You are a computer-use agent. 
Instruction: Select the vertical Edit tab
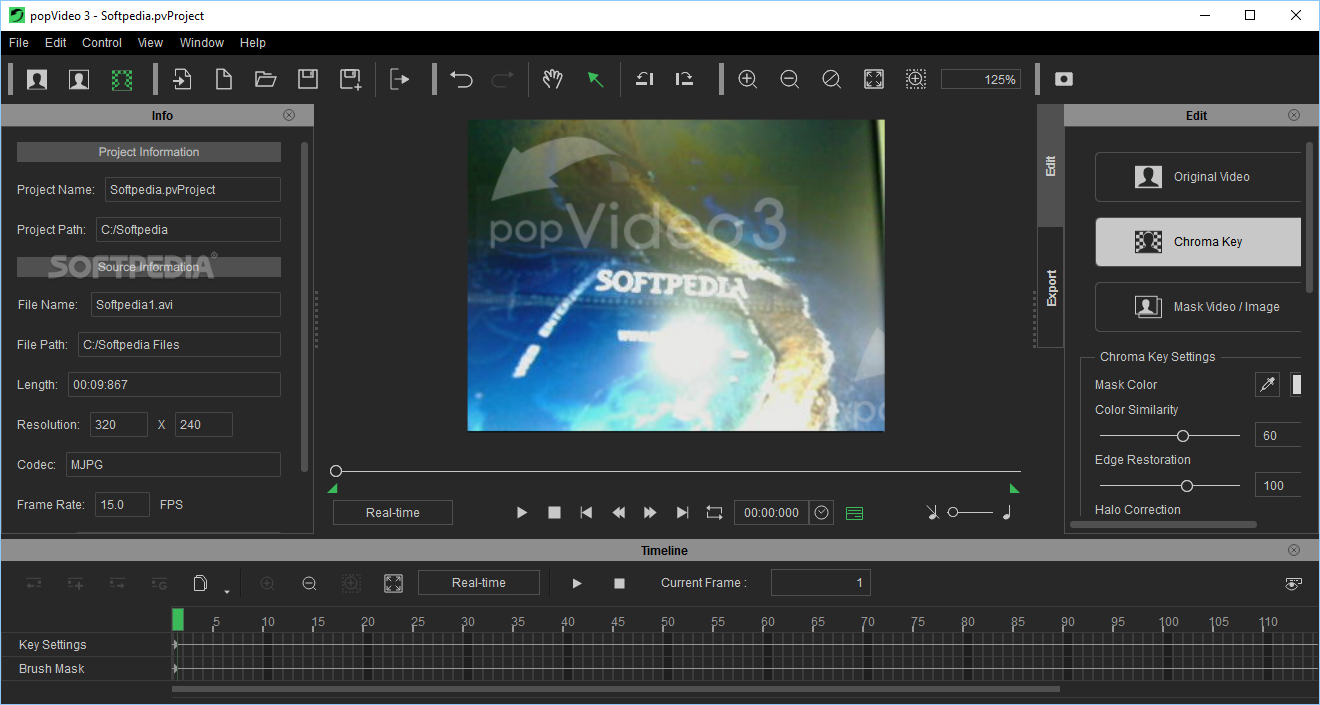click(x=1051, y=165)
